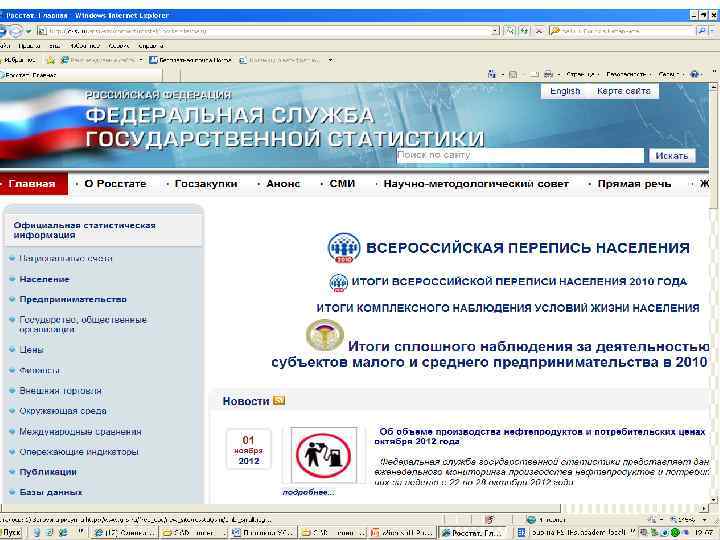Open the Публикации sidebar link
Viewport: 720px width, 540px height.
pos(48,472)
